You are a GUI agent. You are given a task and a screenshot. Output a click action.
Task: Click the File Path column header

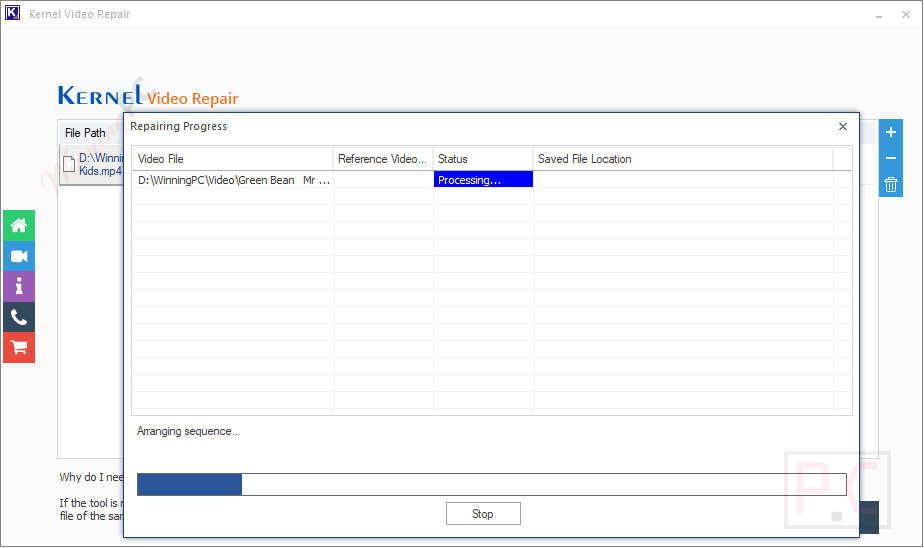point(85,133)
